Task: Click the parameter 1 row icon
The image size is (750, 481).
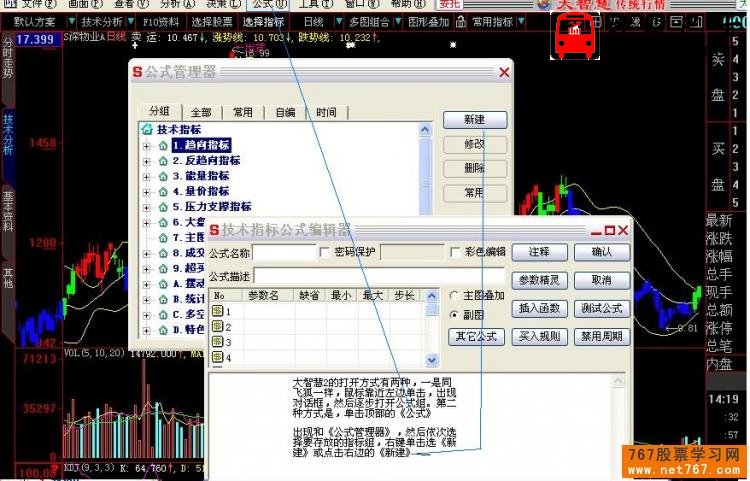Action: (218, 312)
